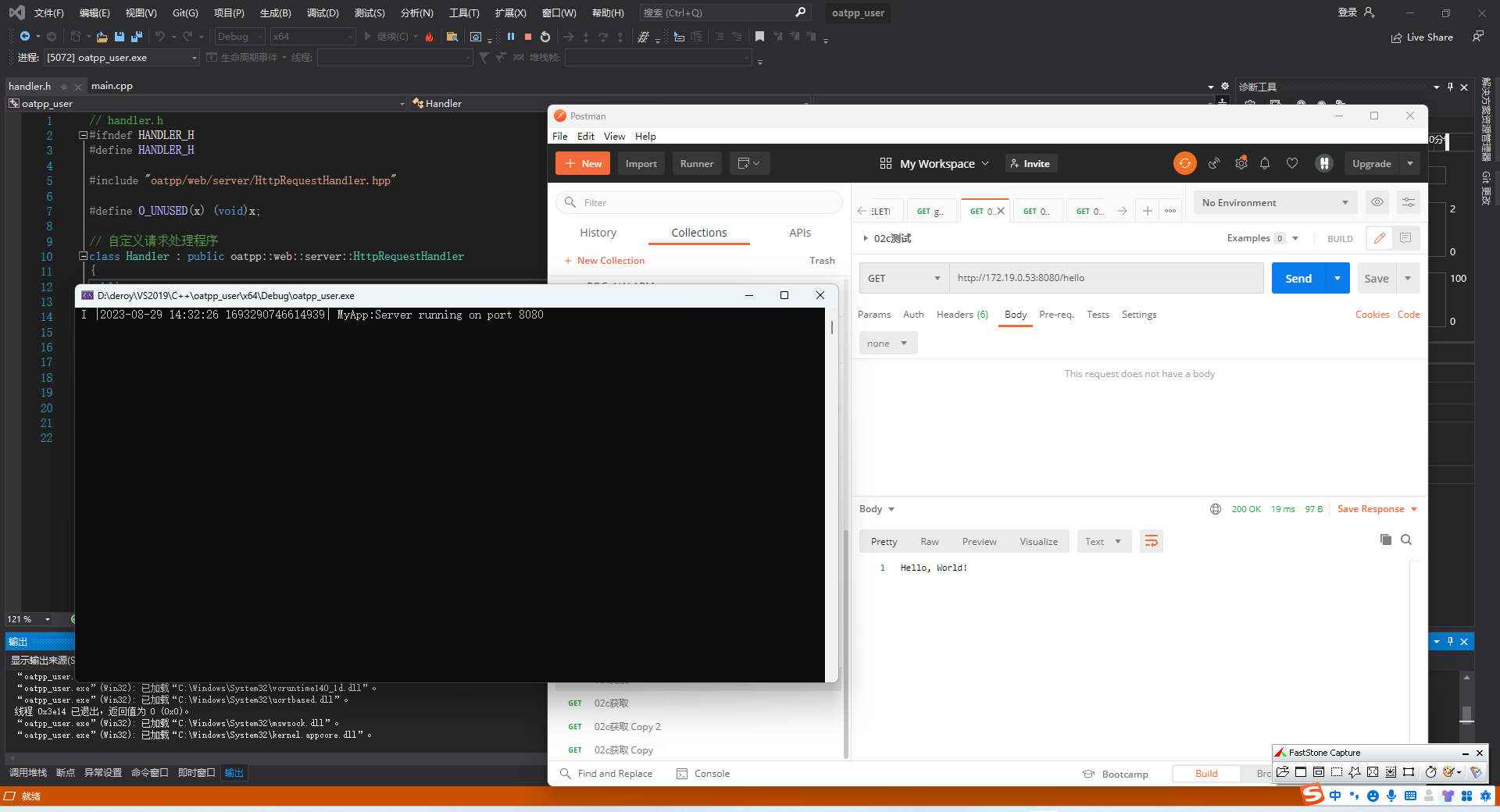
Task: Open the x64 platform dropdown
Action: click(x=312, y=36)
